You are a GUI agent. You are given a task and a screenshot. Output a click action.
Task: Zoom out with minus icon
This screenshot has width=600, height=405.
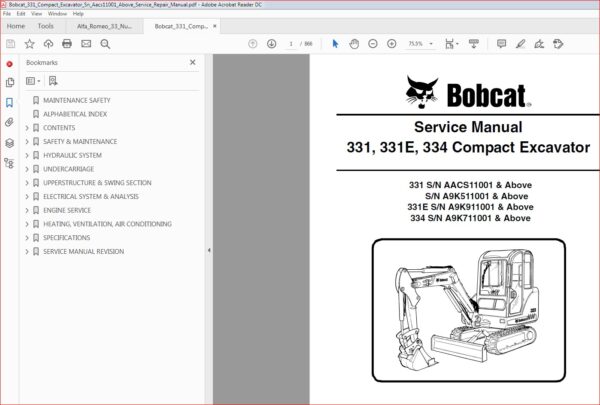coord(373,44)
